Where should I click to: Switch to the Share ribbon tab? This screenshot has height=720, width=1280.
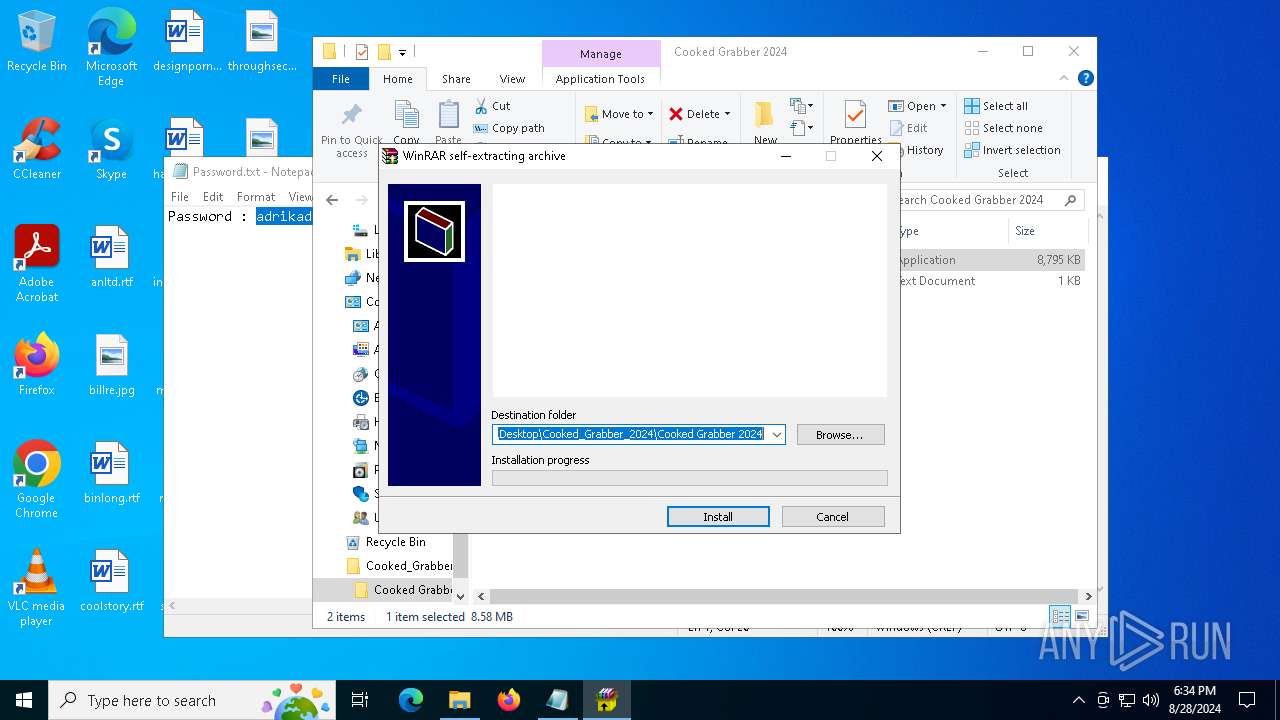tap(456, 79)
